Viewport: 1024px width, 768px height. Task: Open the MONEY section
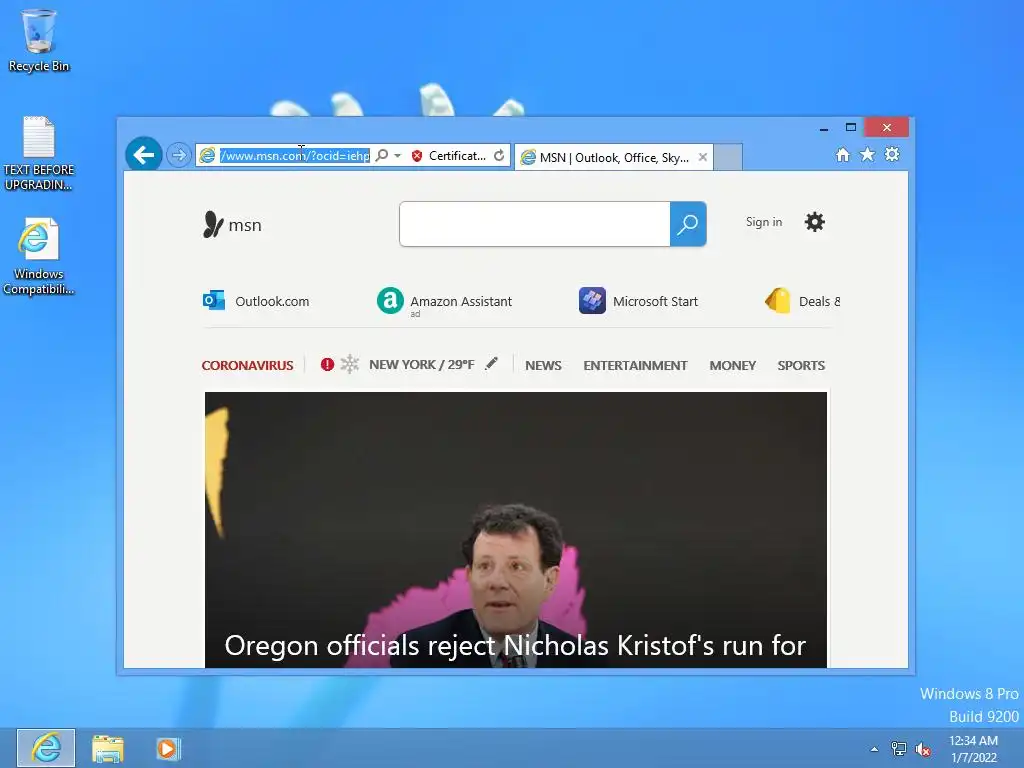733,365
